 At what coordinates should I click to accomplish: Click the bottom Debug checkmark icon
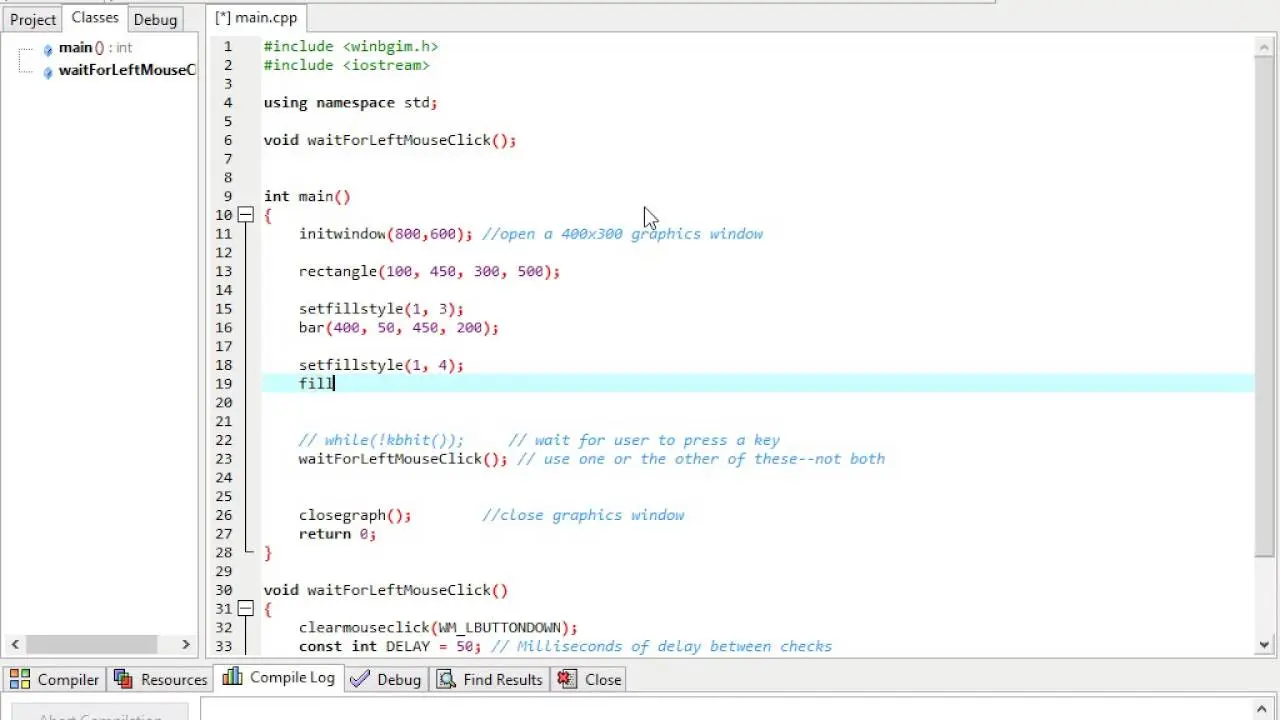pyautogui.click(x=360, y=679)
